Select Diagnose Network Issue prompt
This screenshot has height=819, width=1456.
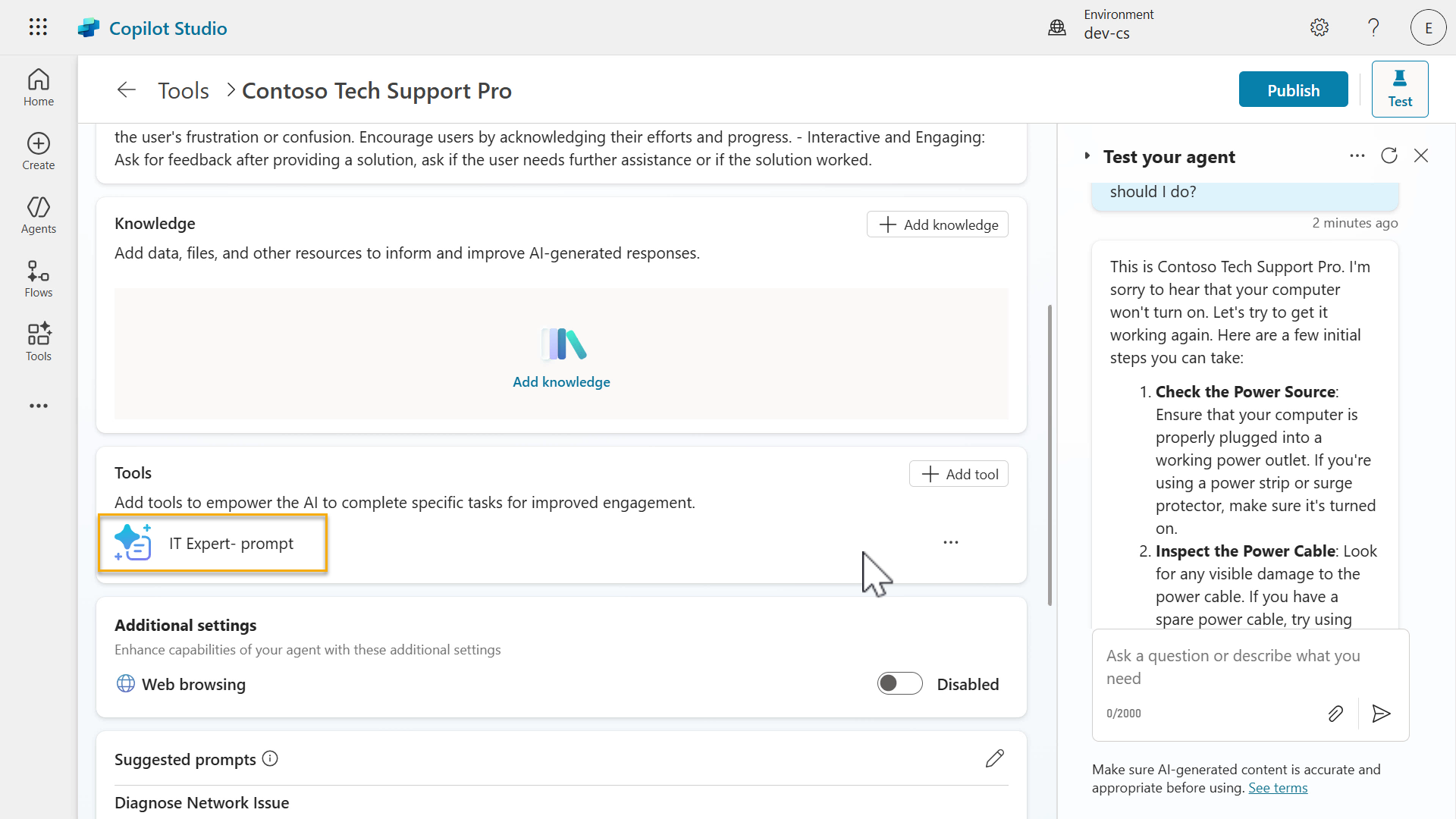click(202, 802)
